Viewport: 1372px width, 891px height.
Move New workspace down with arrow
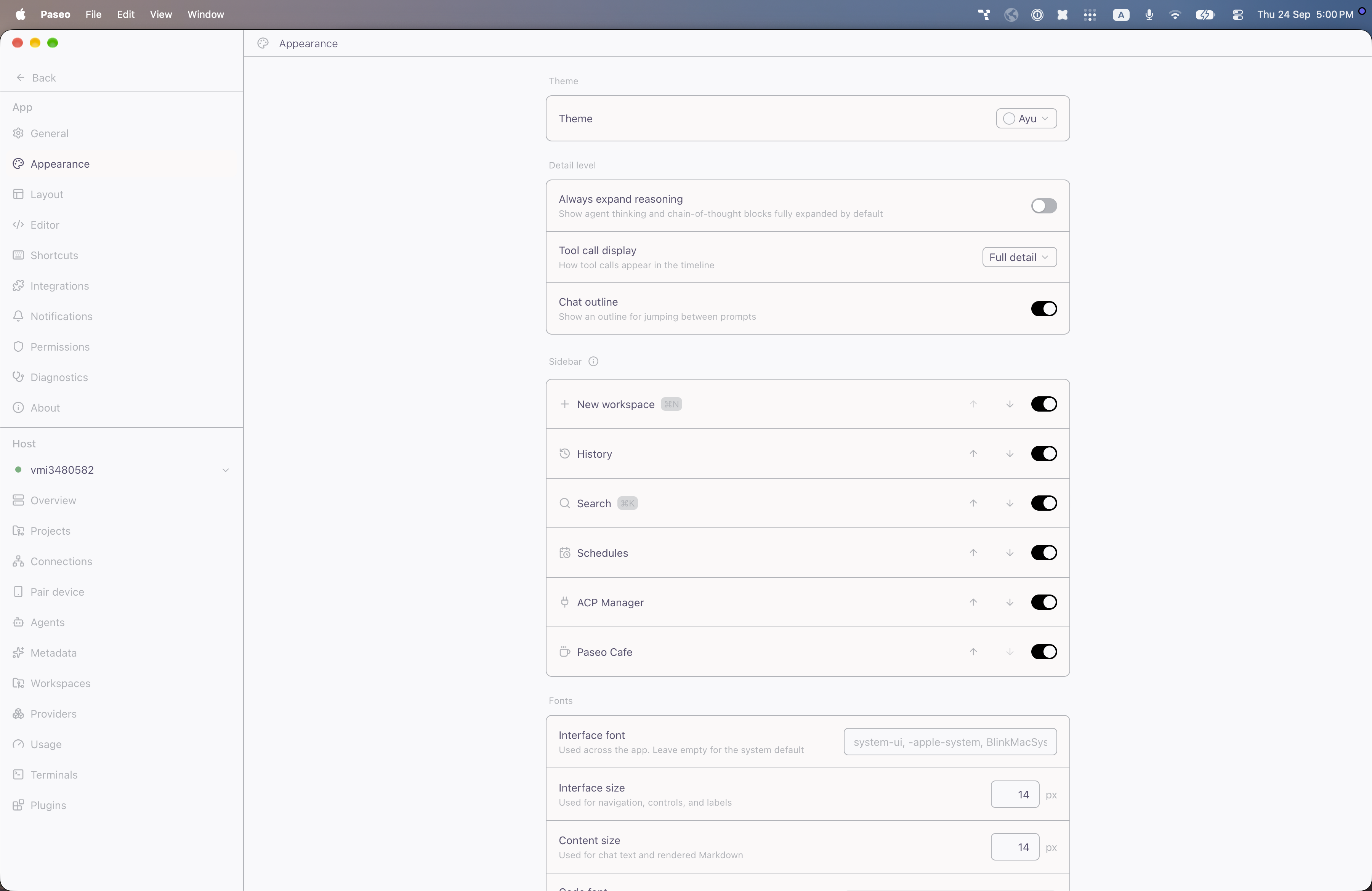tap(1010, 404)
